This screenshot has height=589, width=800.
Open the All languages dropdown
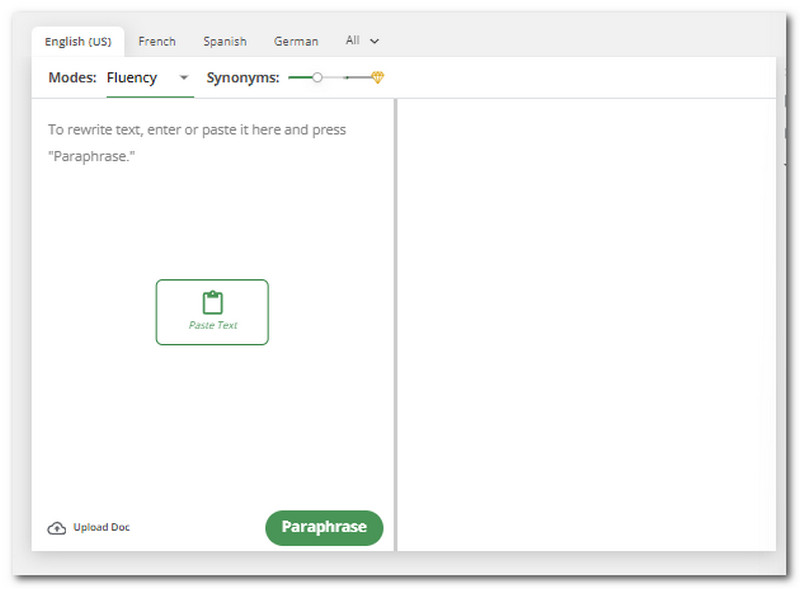361,41
